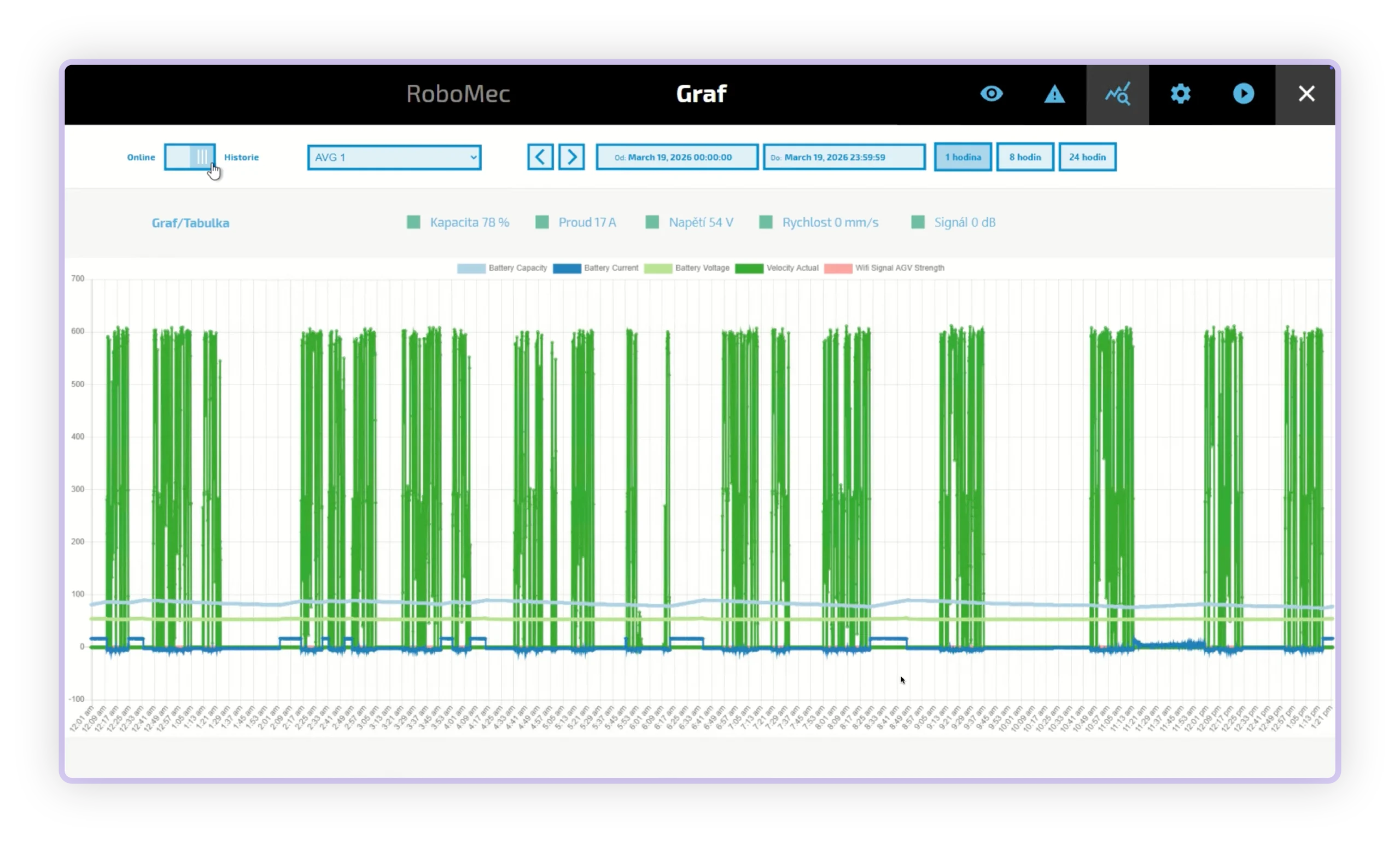
Task: Click the graph analysis icon
Action: pos(1117,94)
